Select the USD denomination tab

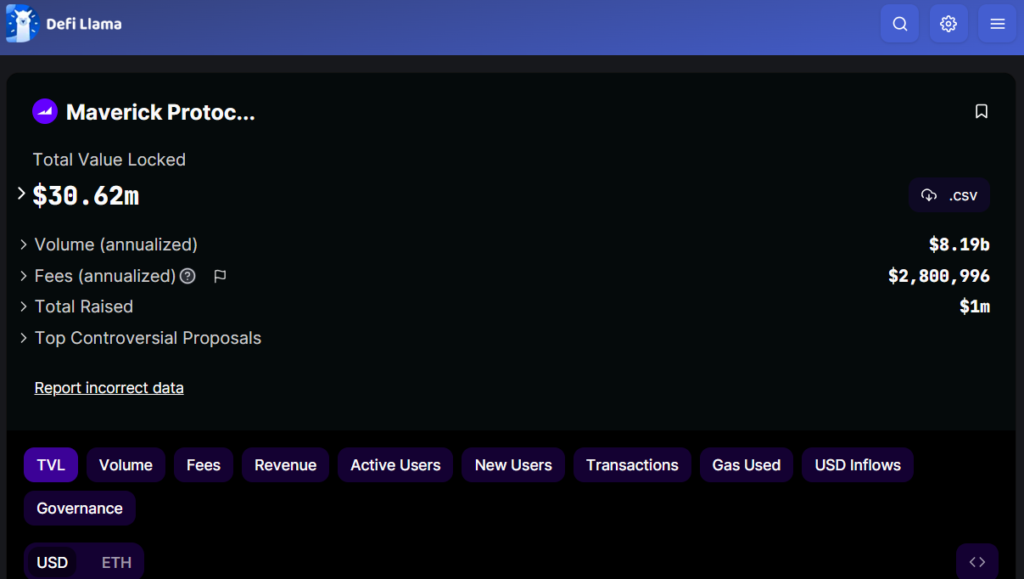pos(52,562)
